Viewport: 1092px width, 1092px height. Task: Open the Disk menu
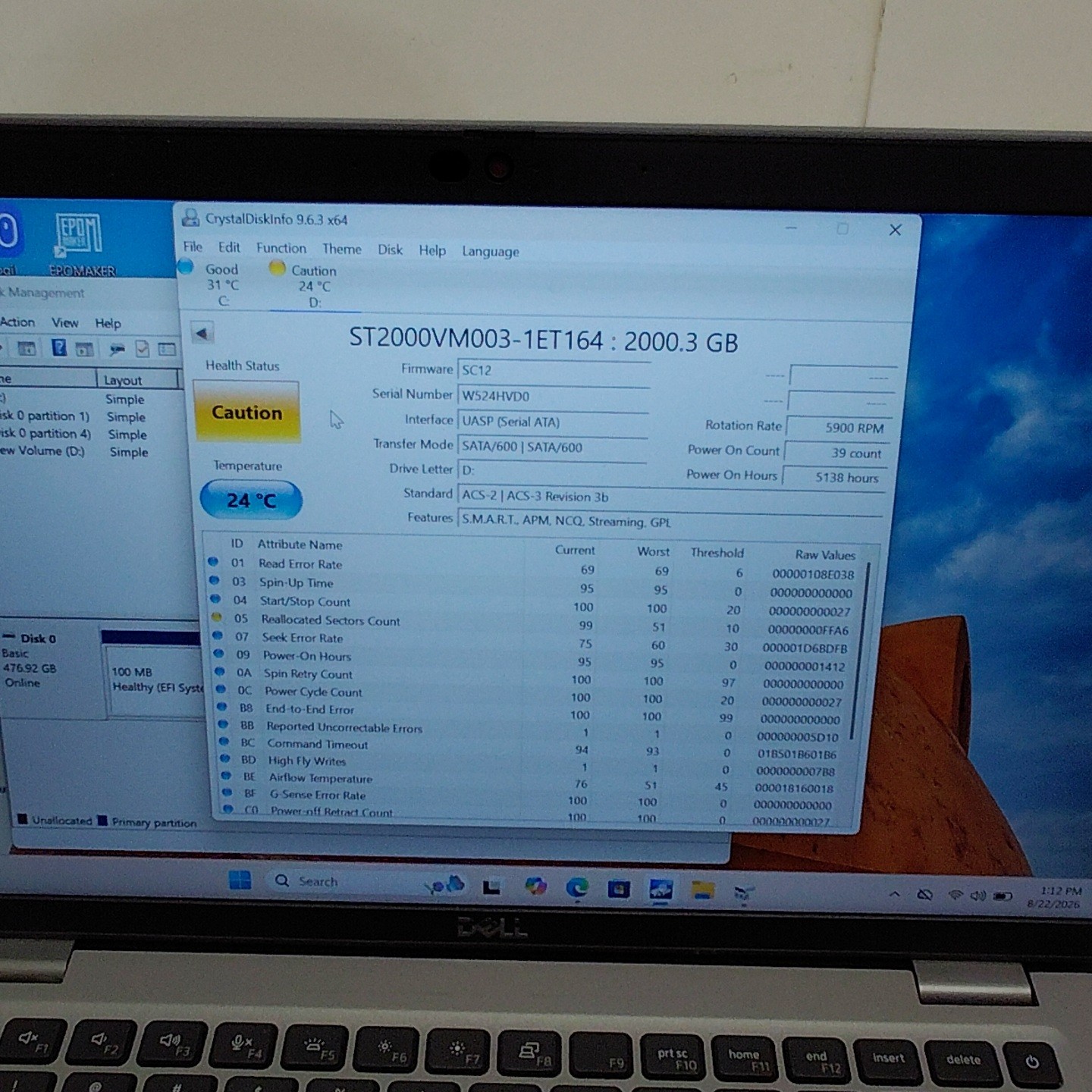pos(391,249)
